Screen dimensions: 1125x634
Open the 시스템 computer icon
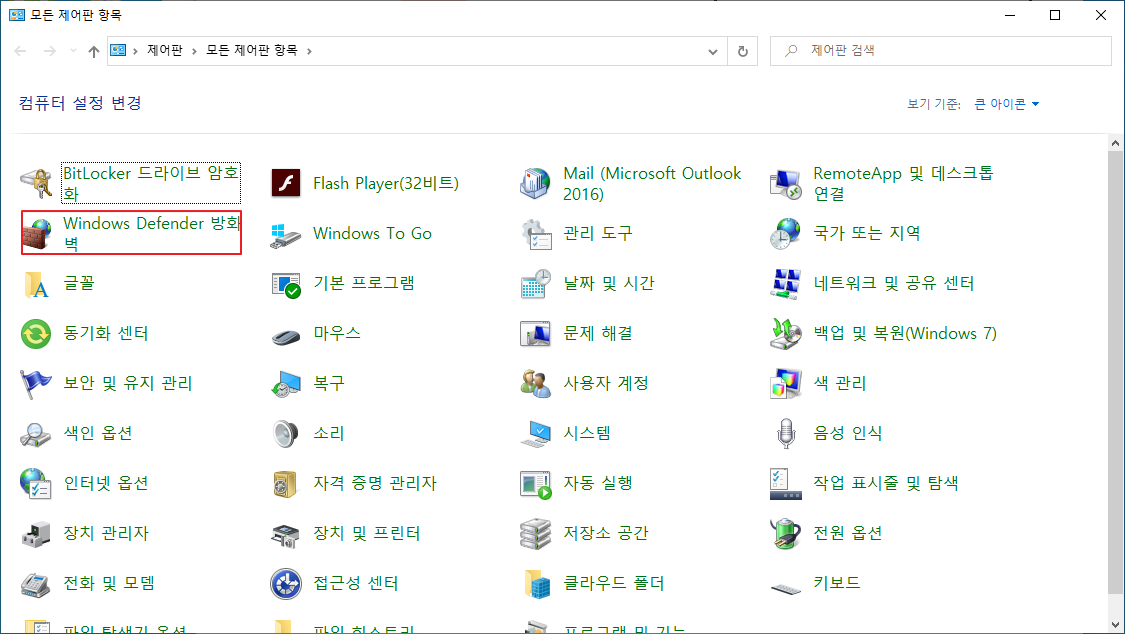point(535,434)
